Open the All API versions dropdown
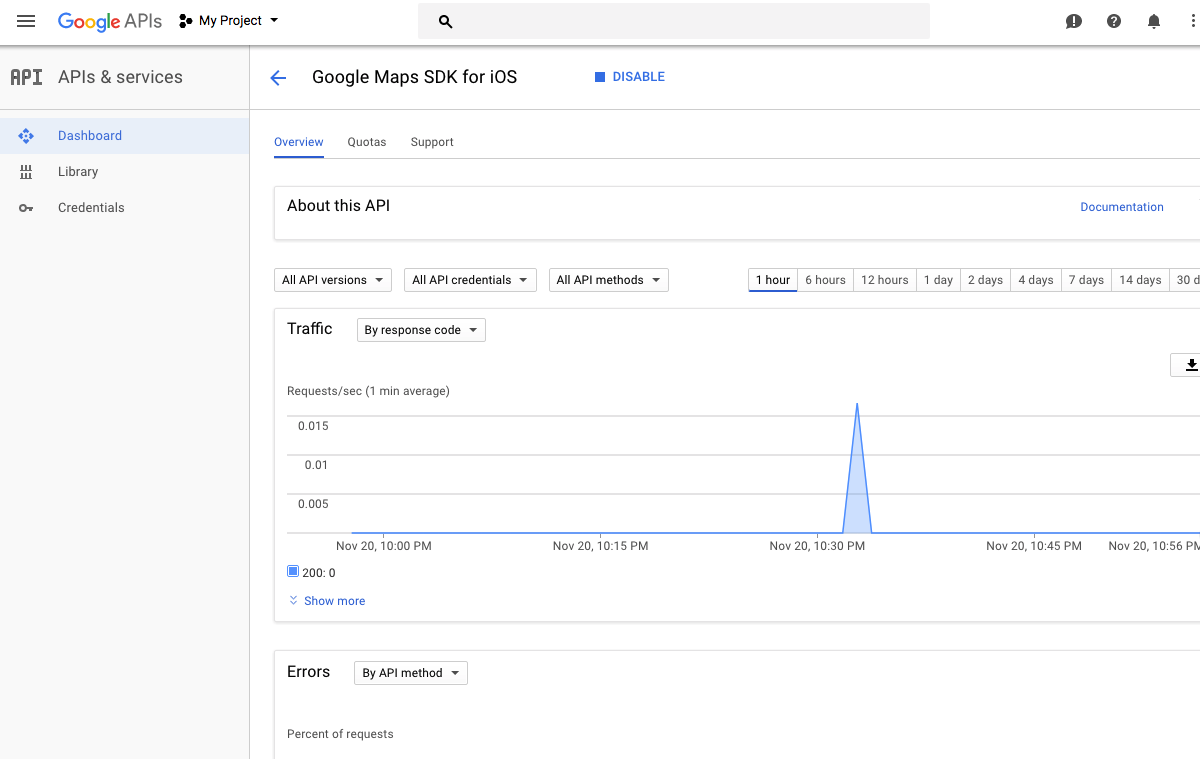The height and width of the screenshot is (759, 1200). coord(333,280)
